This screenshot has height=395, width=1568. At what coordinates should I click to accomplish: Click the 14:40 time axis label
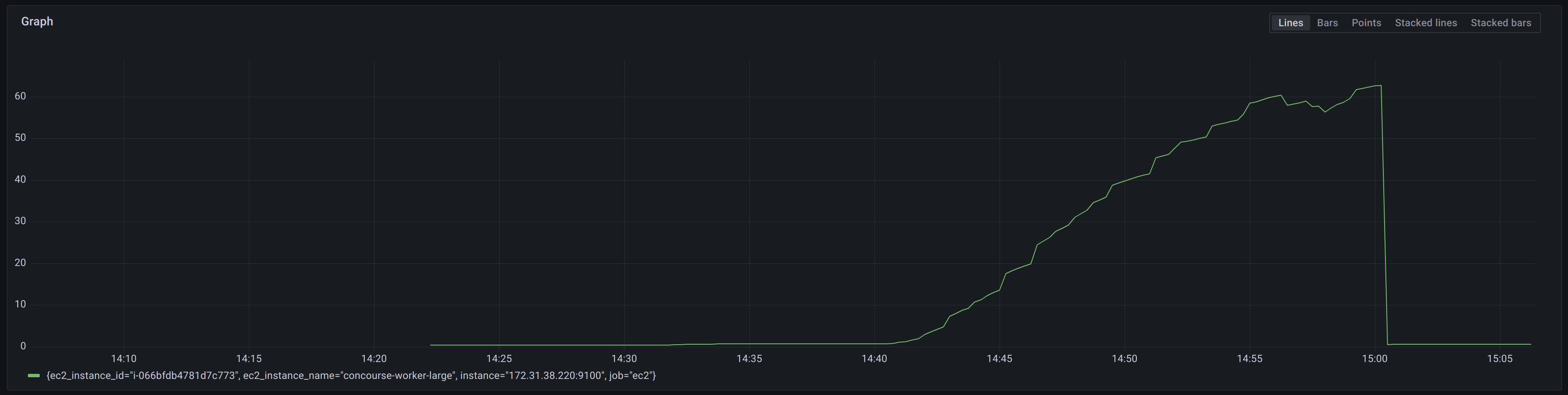point(875,359)
